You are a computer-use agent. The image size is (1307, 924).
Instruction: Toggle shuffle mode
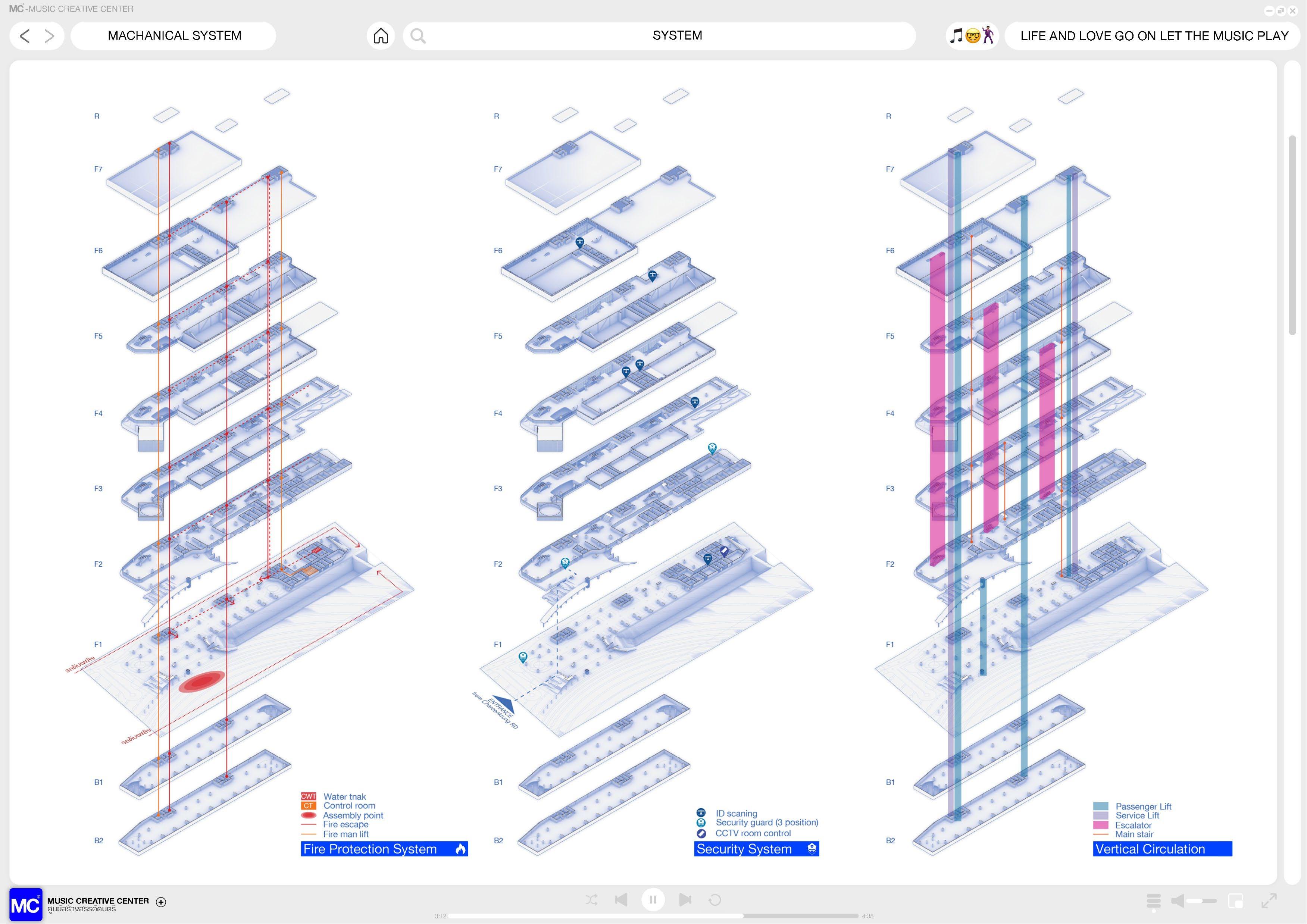[x=591, y=899]
